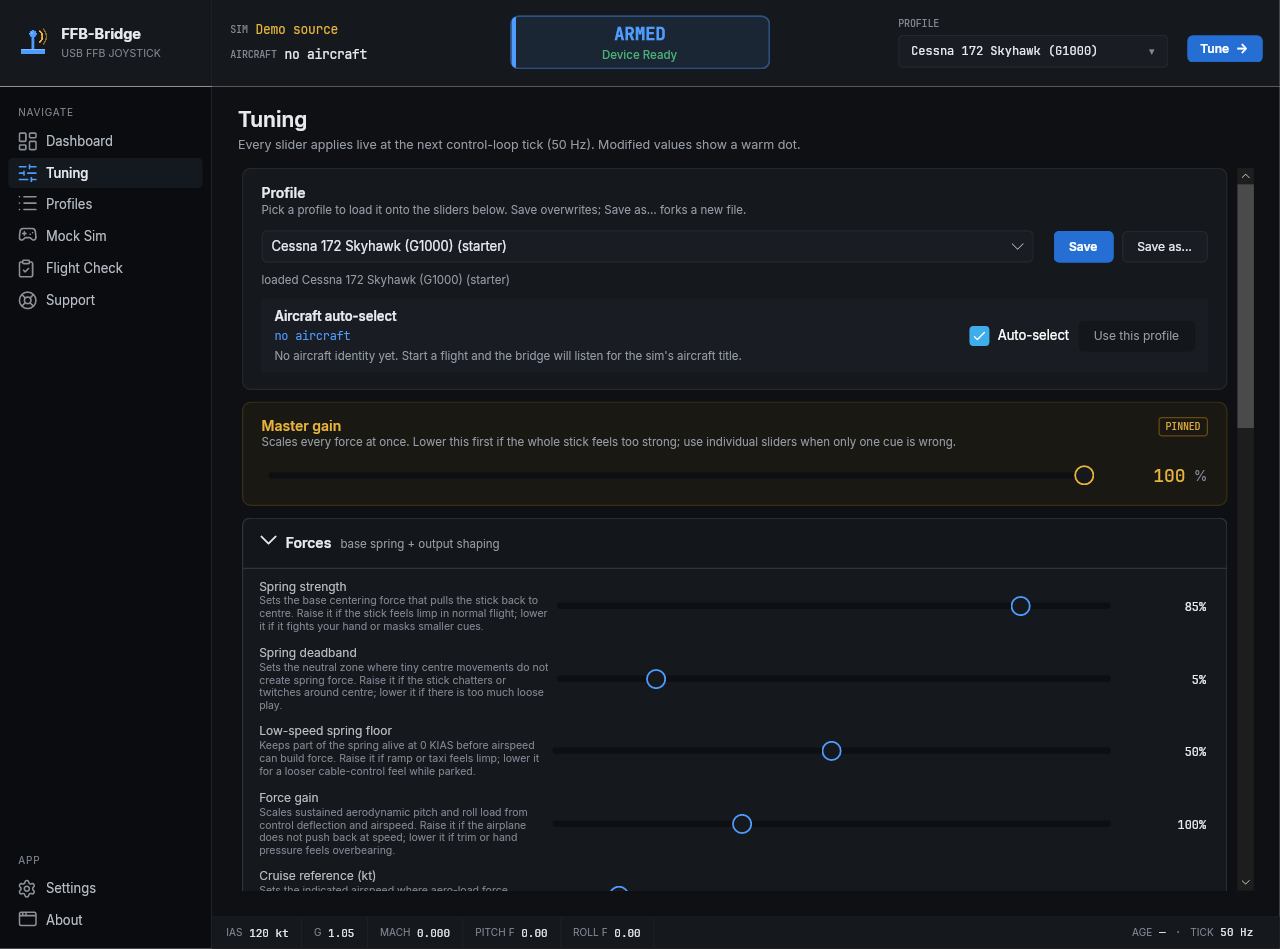
Task: Click the Low-speed spring floor 50% value
Action: pyautogui.click(x=1195, y=752)
